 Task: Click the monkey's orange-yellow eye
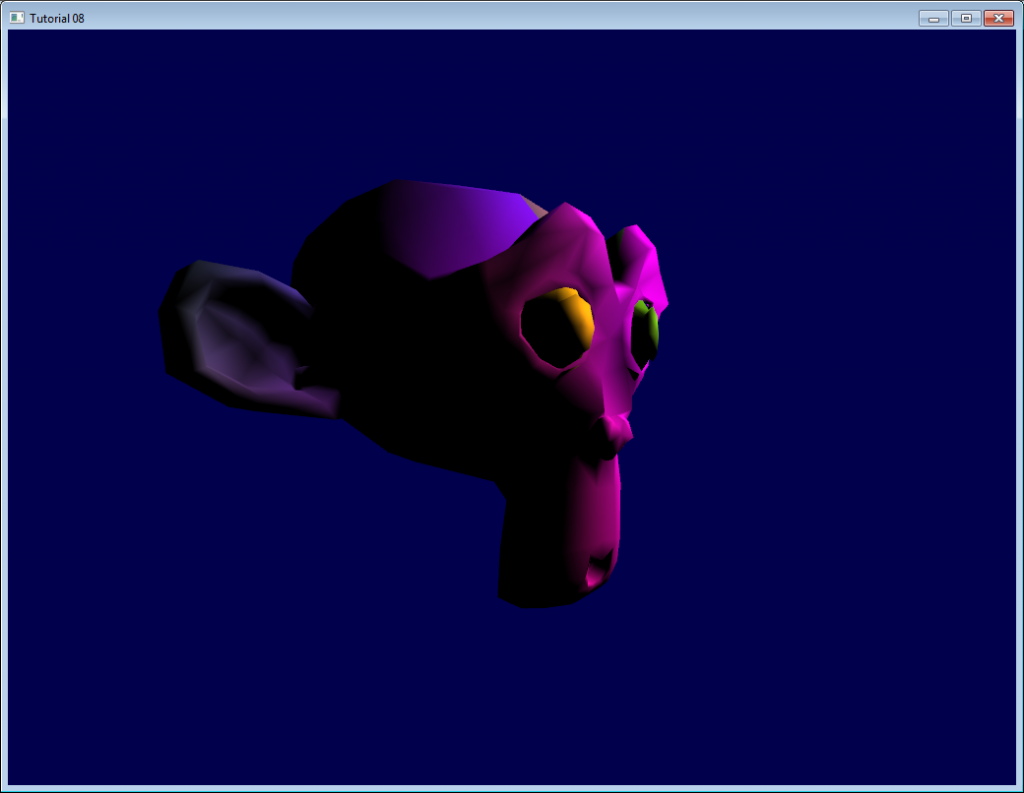pos(576,314)
